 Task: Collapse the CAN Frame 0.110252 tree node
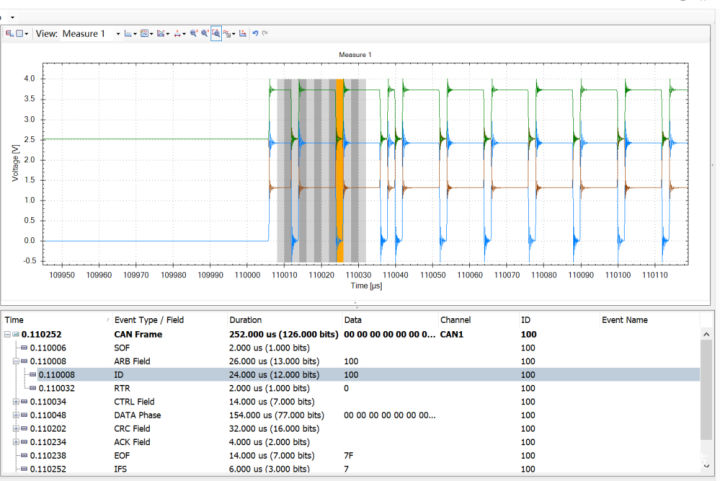pos(7,335)
